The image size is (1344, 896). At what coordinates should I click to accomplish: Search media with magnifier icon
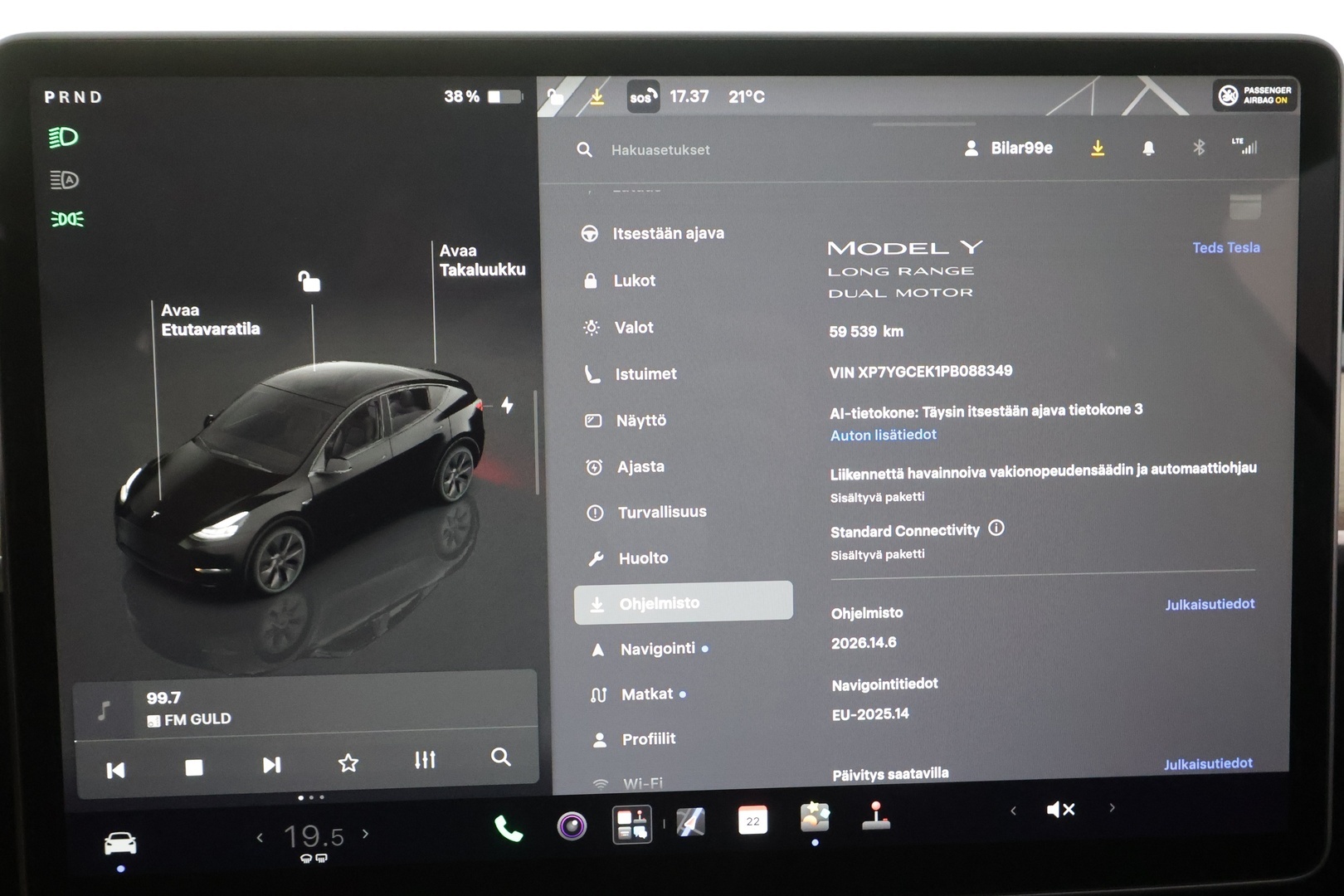[500, 757]
